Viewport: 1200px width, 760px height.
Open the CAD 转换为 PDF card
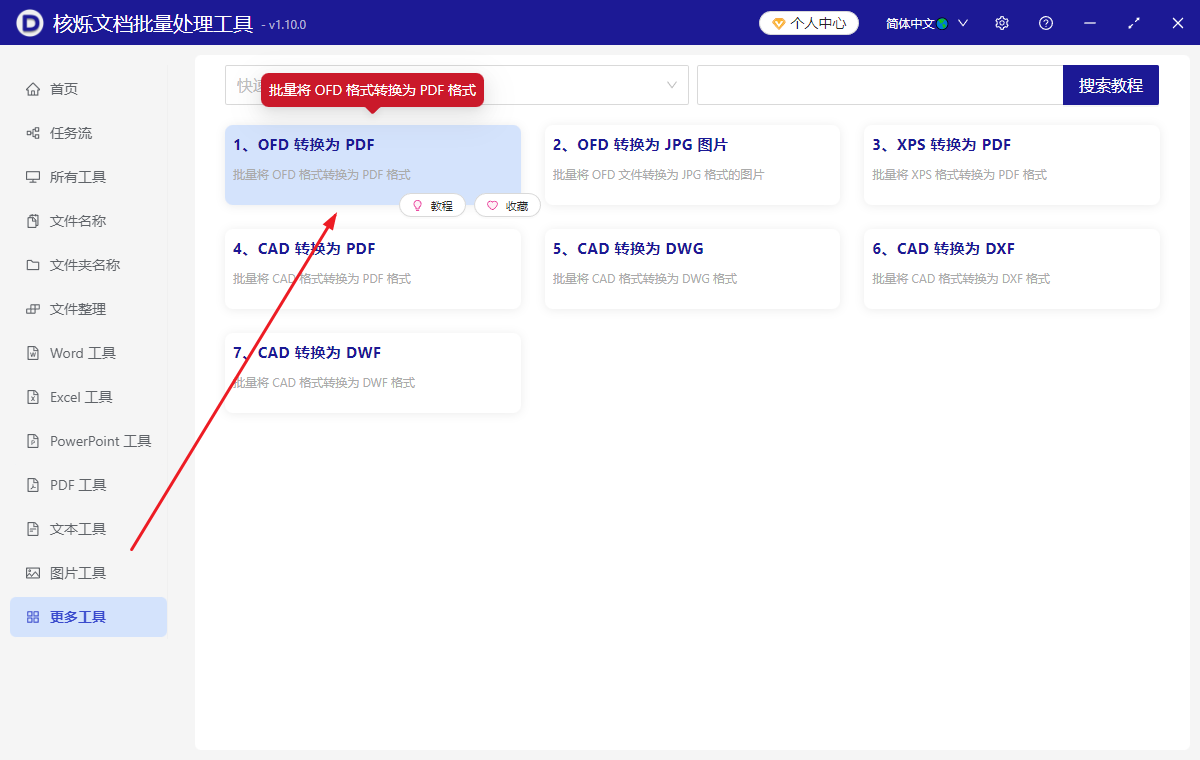[373, 269]
